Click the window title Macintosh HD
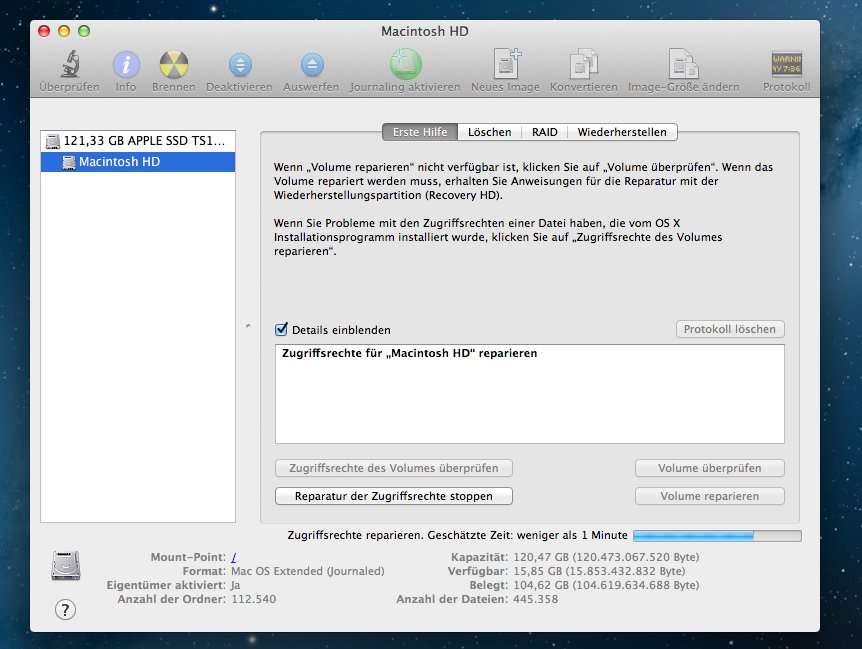 425,31
